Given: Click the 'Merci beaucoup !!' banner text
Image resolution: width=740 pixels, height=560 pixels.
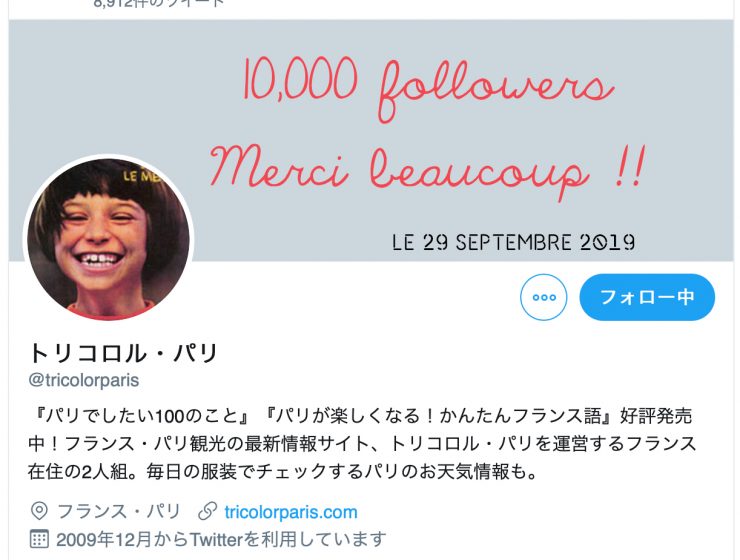Looking at the screenshot, I should pyautogui.click(x=428, y=172).
